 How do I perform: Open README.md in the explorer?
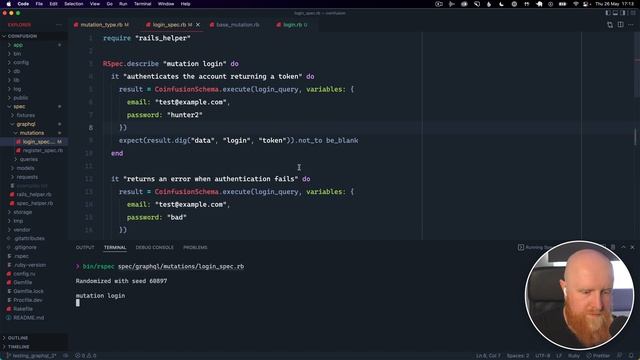(28, 318)
